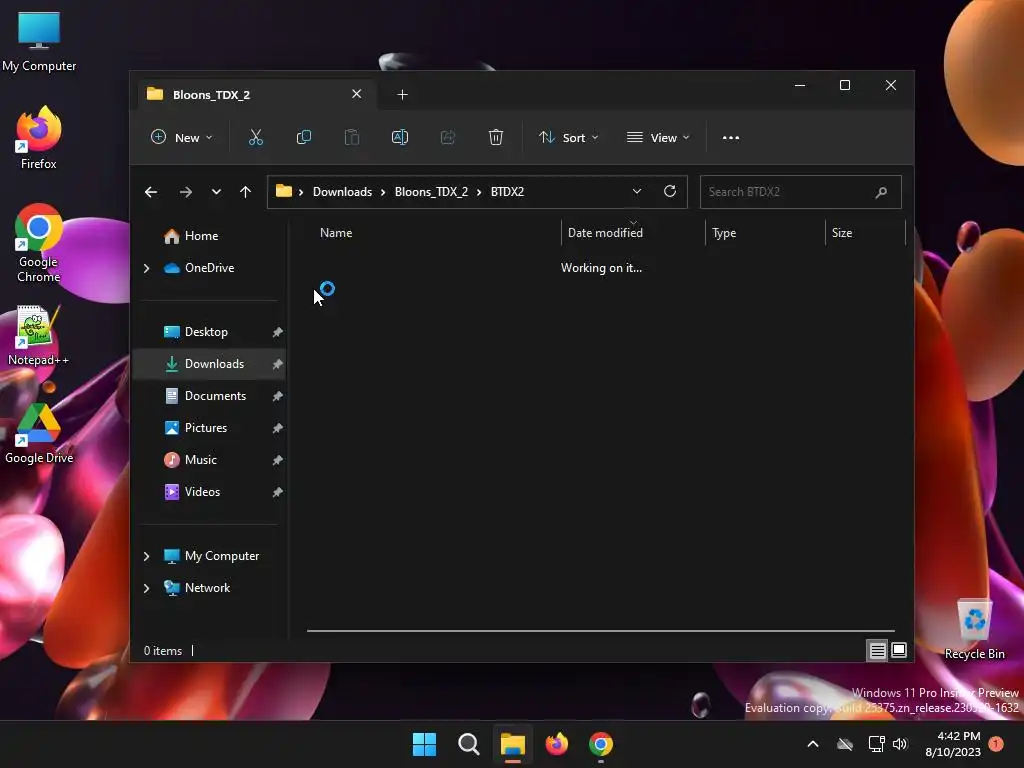Open the Windows Start menu
The image size is (1024, 768).
pyautogui.click(x=424, y=744)
